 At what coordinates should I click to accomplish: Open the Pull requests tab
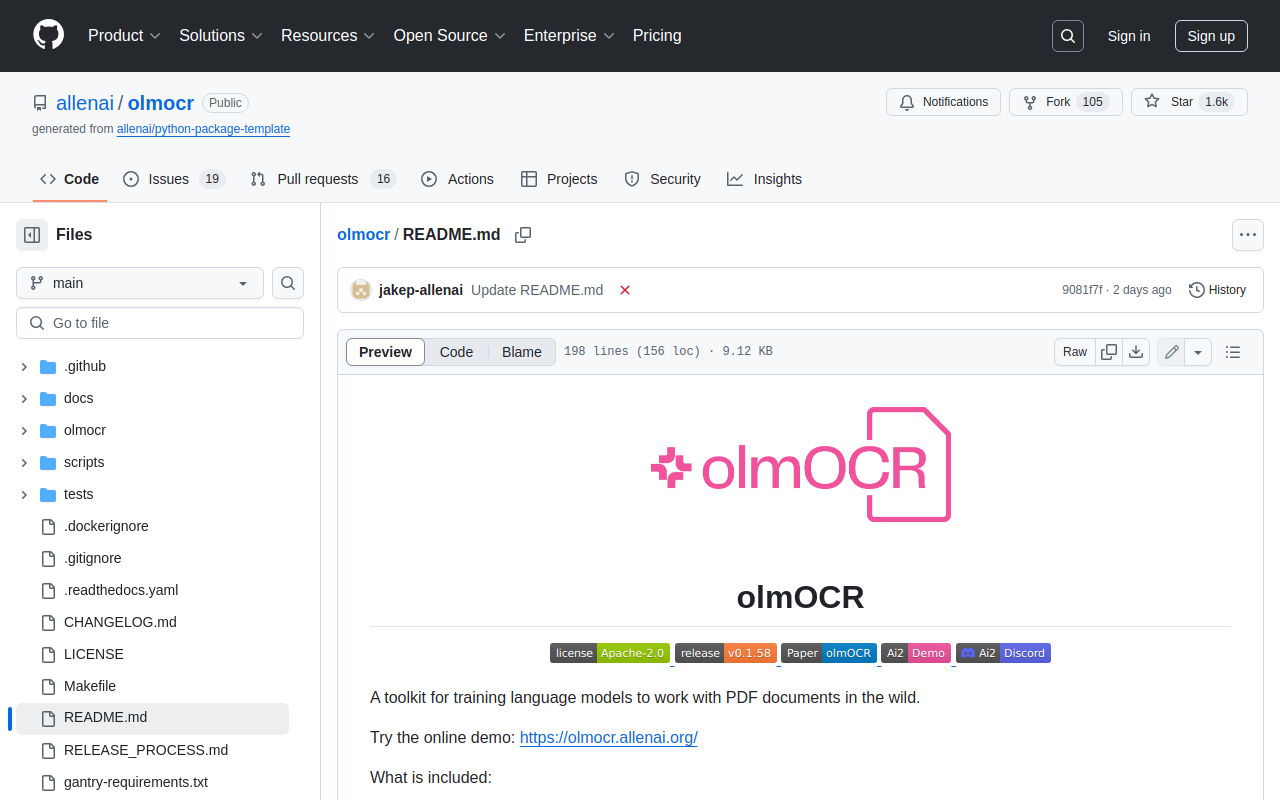pyautogui.click(x=322, y=179)
